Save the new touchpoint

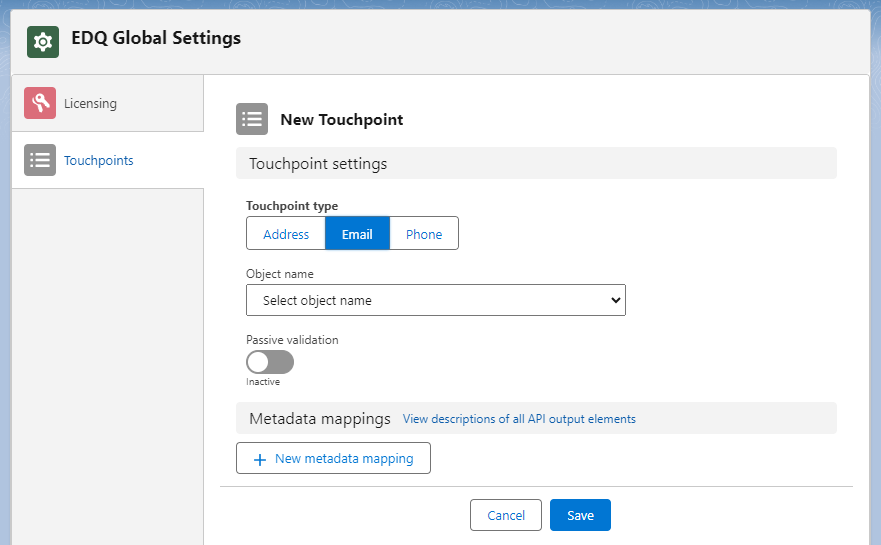(x=580, y=515)
